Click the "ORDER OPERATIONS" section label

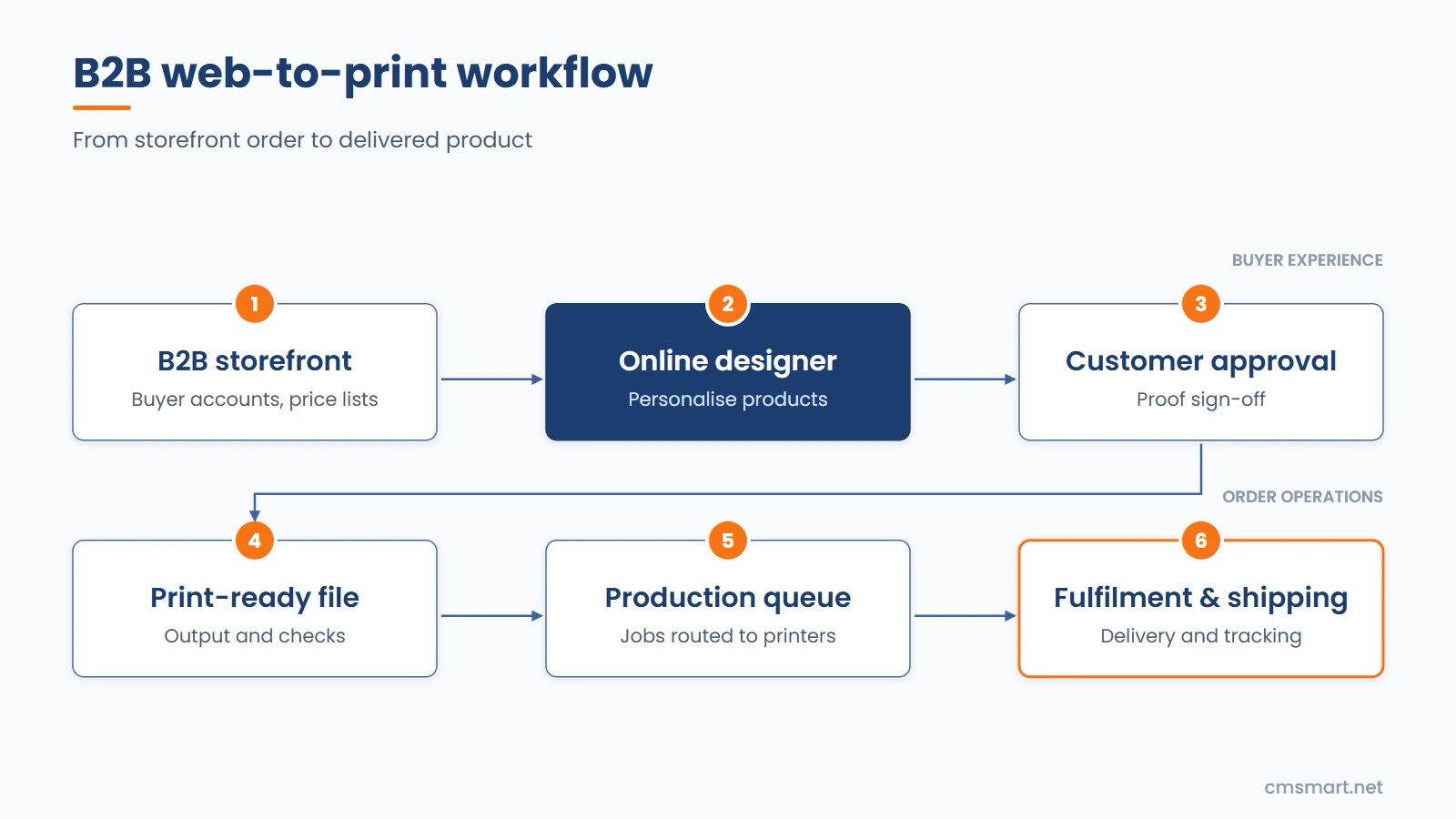(1302, 497)
